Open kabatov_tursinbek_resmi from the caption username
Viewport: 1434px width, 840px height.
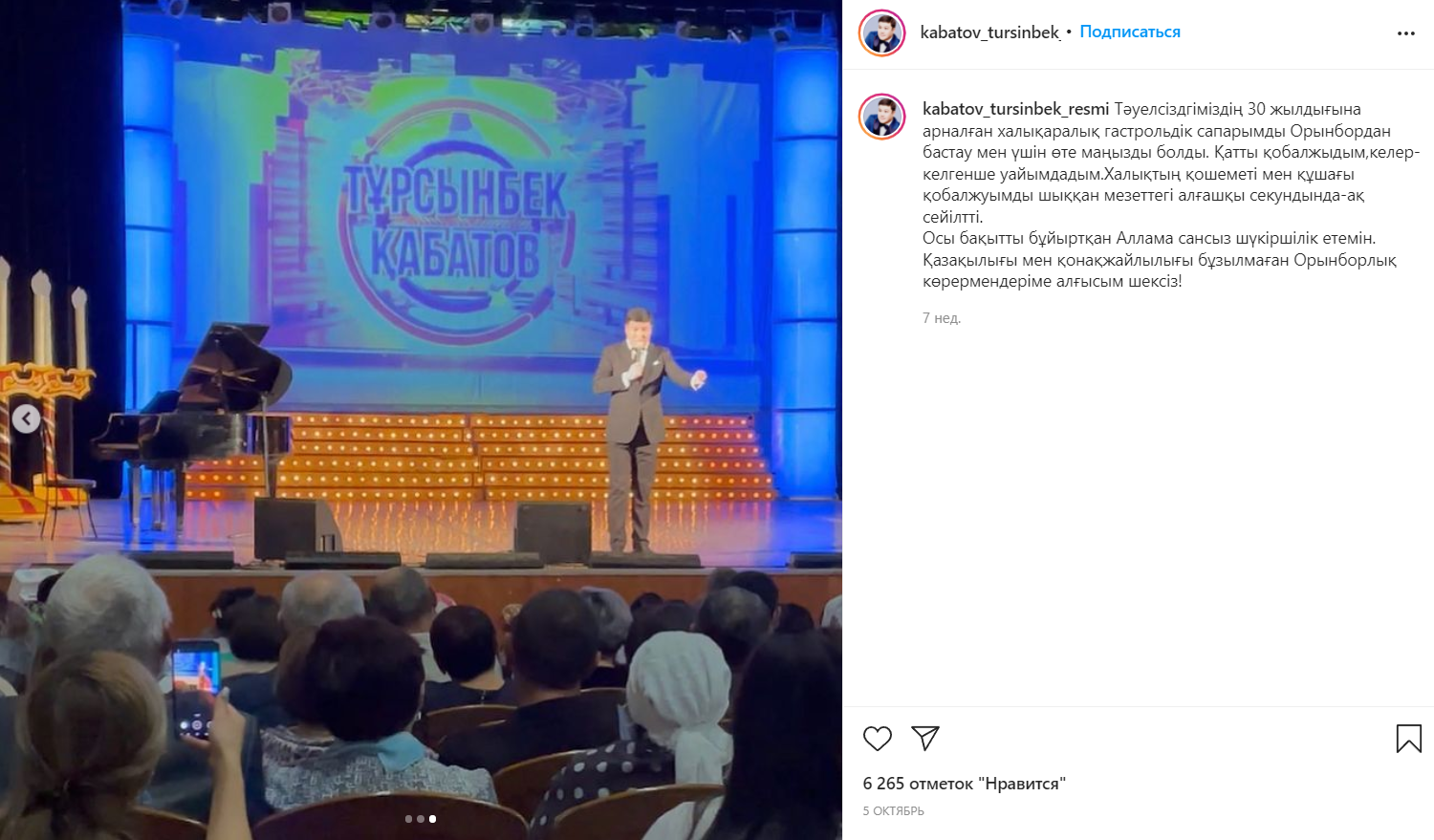pyautogui.click(x=1015, y=109)
